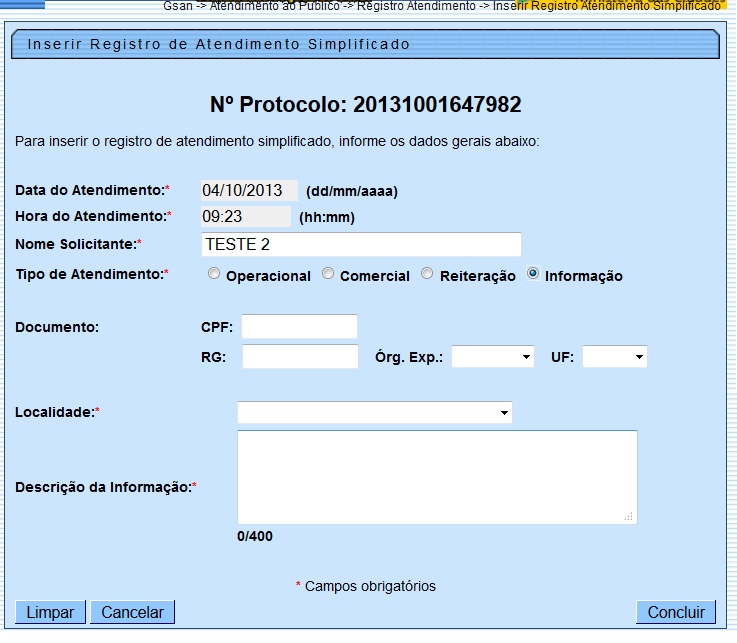Viewport: 737px width, 643px height.
Task: Open the Localidade dropdown list
Action: (x=374, y=413)
